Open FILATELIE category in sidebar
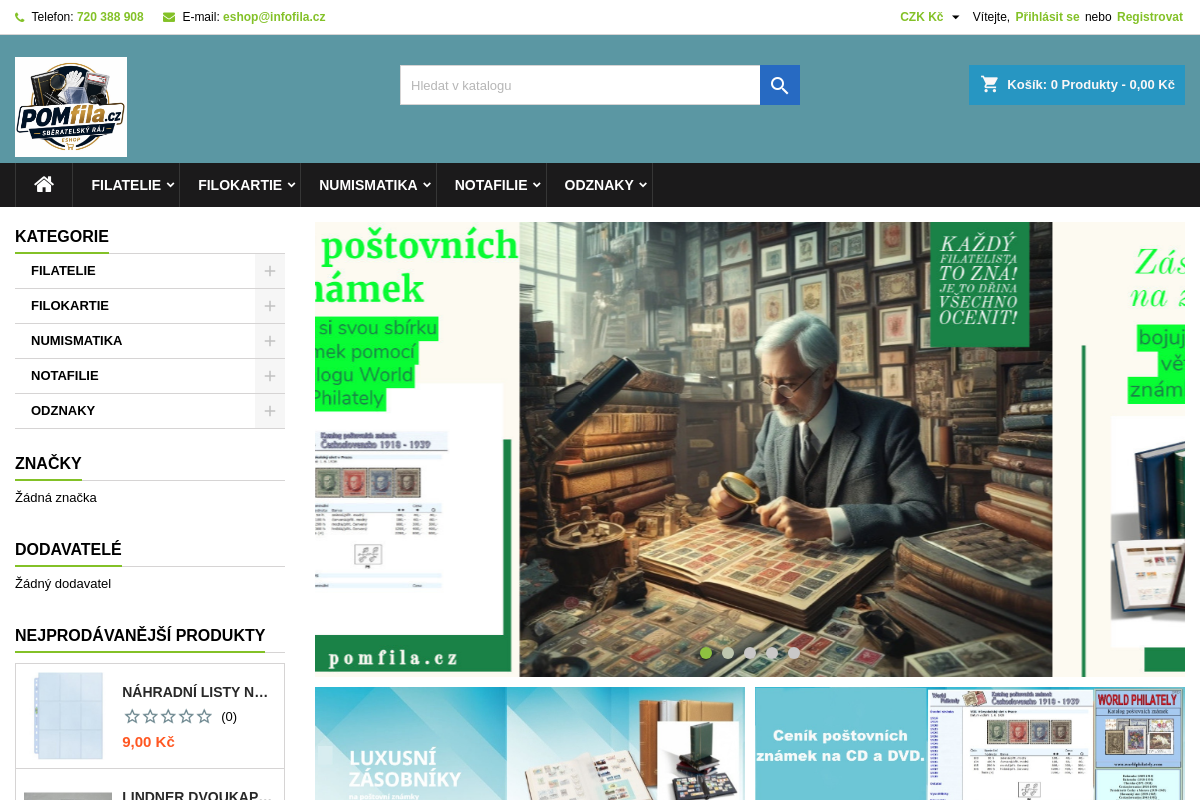This screenshot has width=1200, height=800. [63, 271]
